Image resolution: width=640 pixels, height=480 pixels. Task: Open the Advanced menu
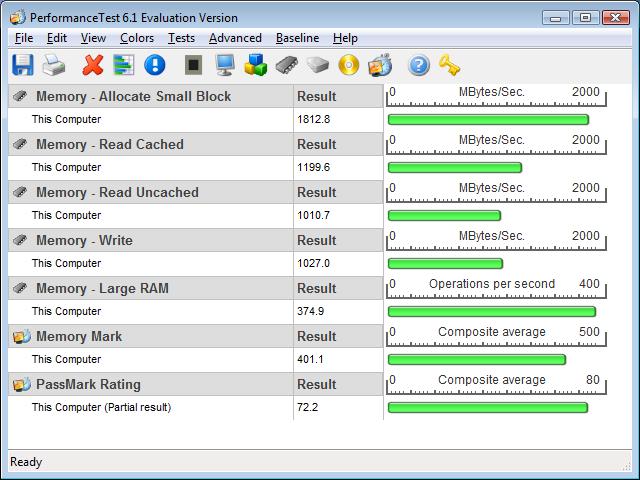236,38
